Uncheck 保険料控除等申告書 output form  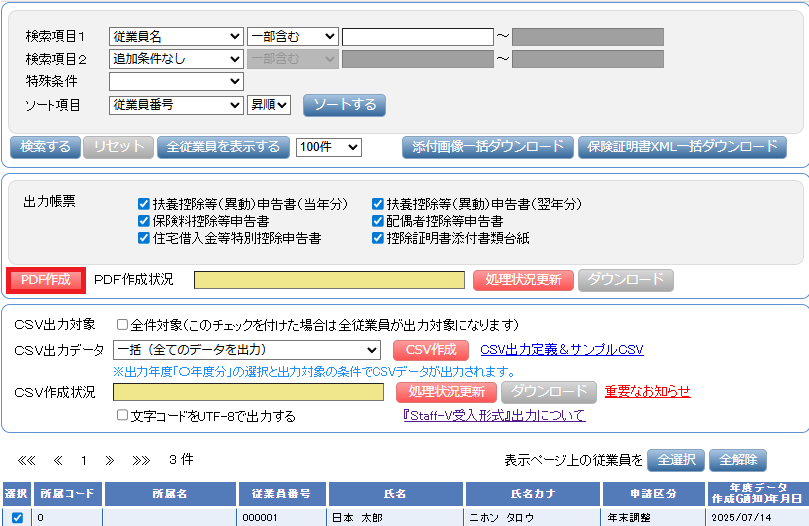pos(144,221)
